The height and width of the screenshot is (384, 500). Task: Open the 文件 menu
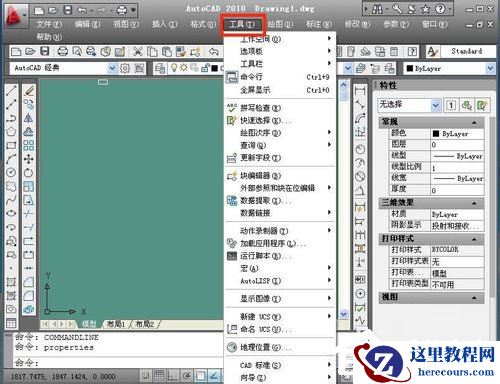click(x=49, y=24)
